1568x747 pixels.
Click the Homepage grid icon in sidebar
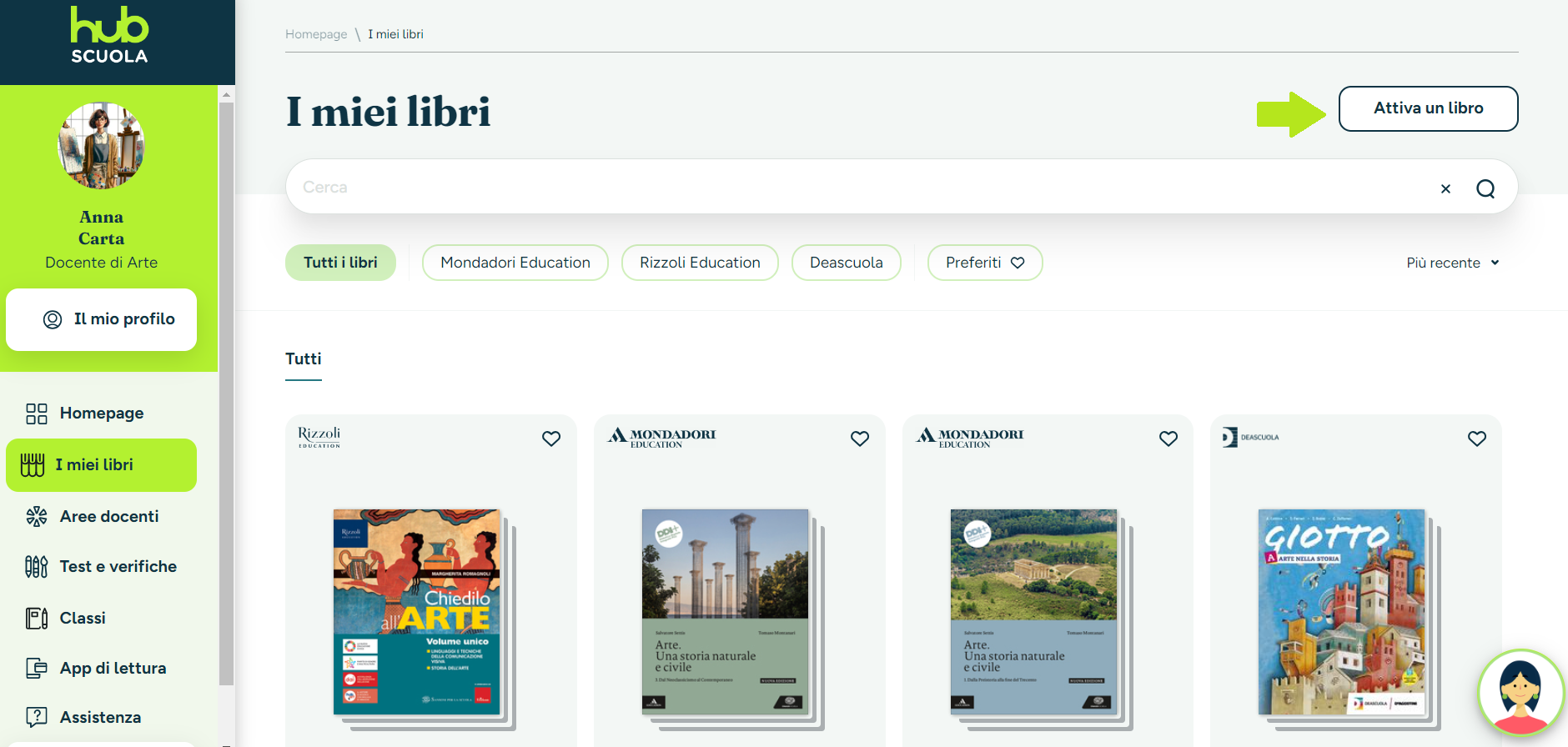pos(37,414)
